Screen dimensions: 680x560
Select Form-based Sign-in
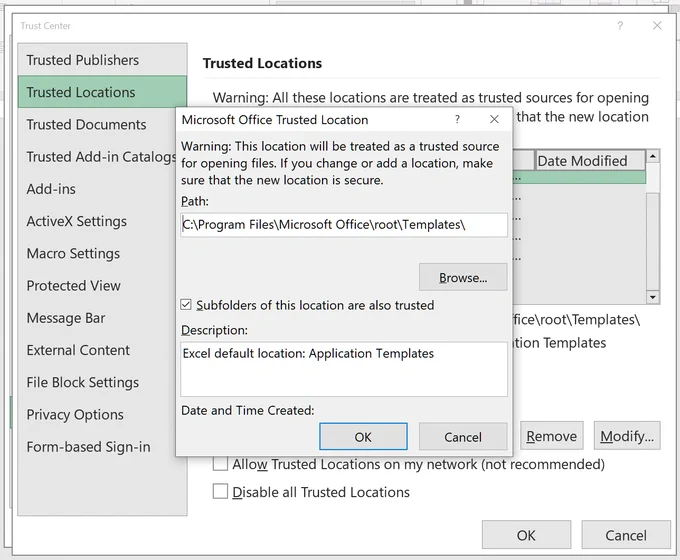[97, 447]
